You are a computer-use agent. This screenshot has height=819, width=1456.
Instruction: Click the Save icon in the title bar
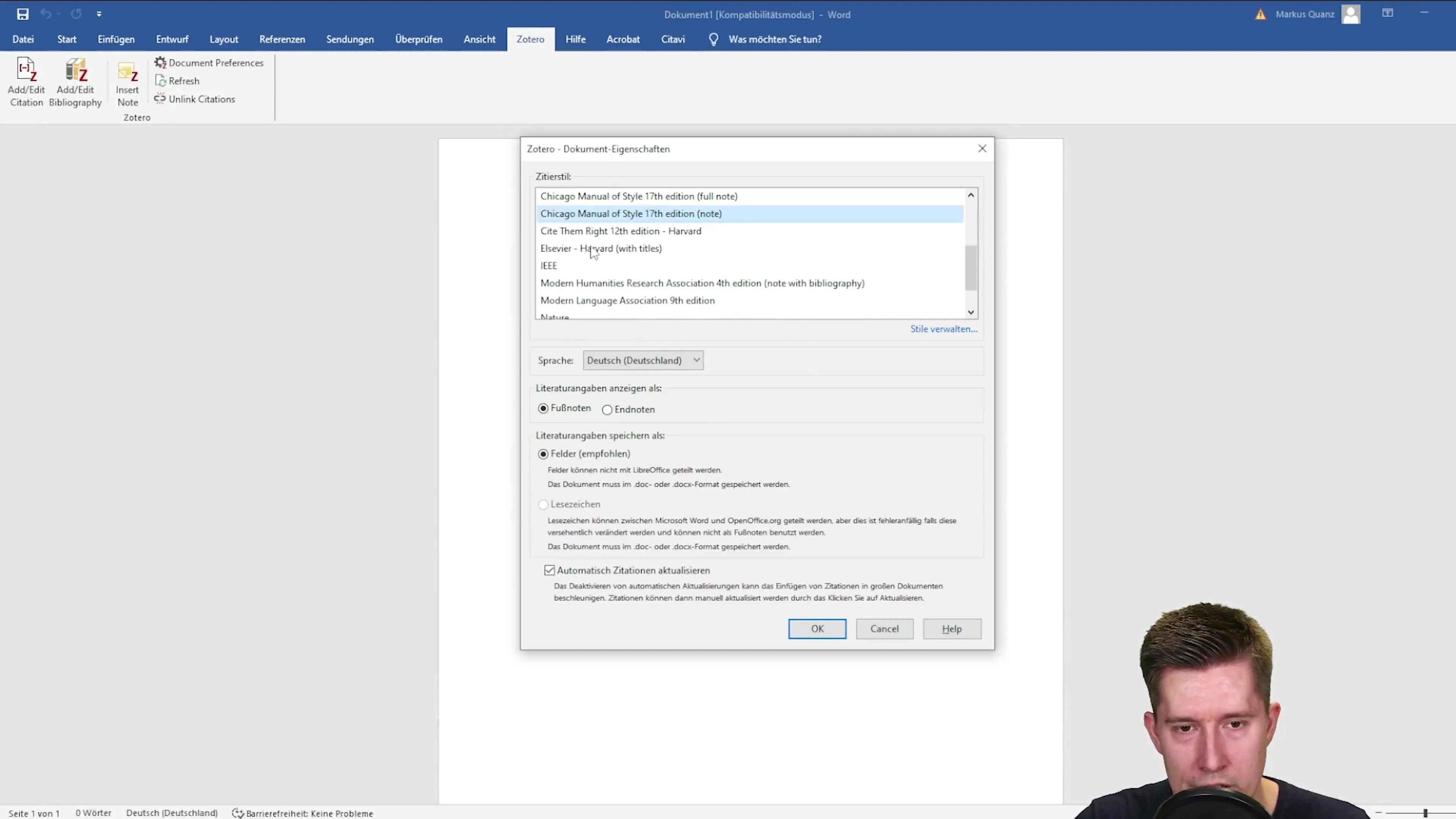click(23, 14)
